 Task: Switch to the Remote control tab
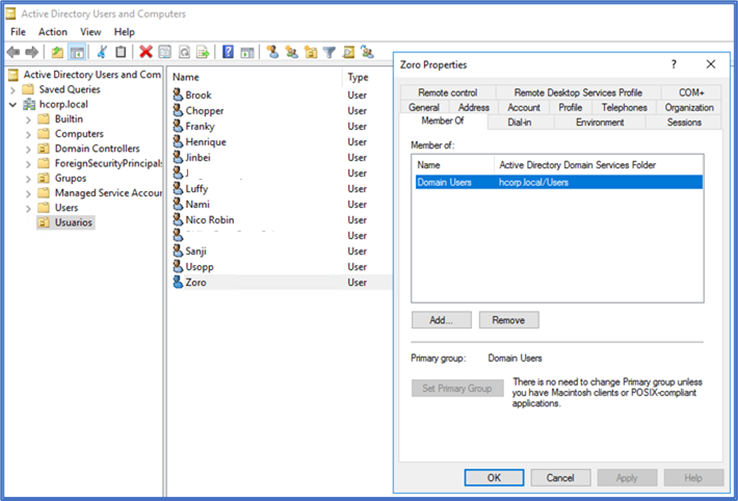click(447, 92)
